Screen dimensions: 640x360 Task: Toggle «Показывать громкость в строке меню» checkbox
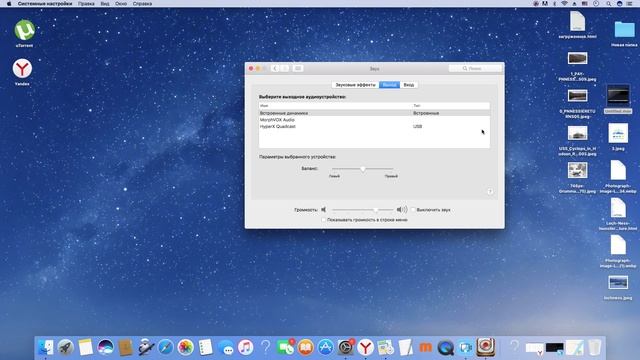pos(324,220)
